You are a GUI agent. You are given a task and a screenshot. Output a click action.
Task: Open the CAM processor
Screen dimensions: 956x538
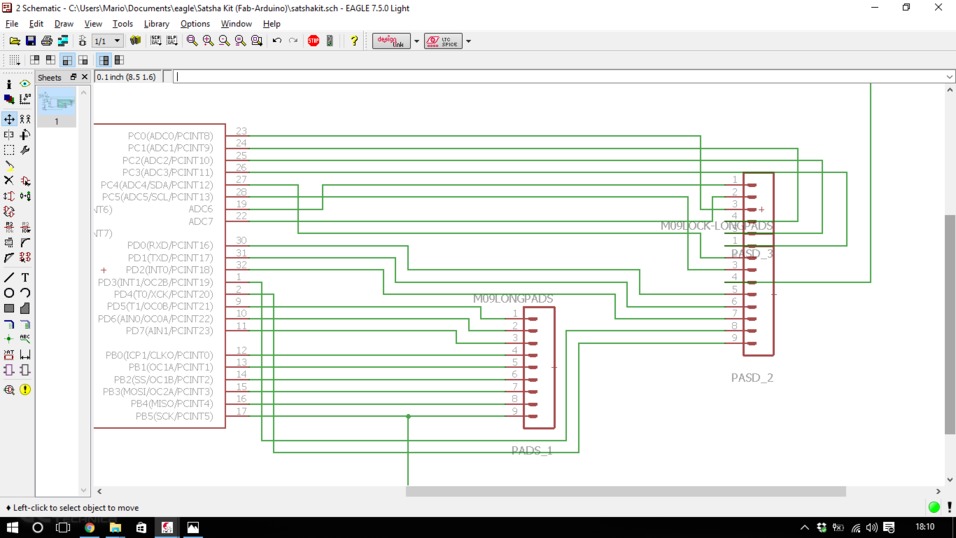click(x=63, y=41)
